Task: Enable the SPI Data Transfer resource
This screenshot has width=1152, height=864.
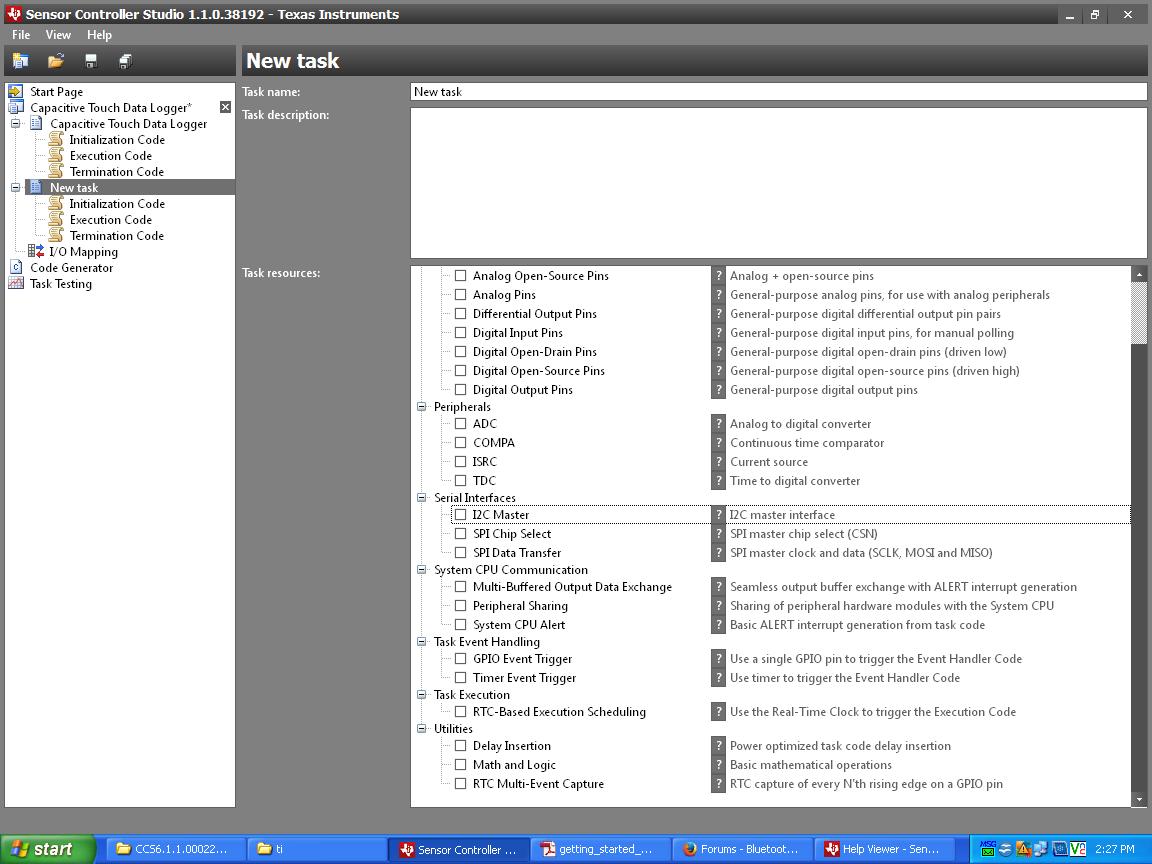Action: pos(460,552)
